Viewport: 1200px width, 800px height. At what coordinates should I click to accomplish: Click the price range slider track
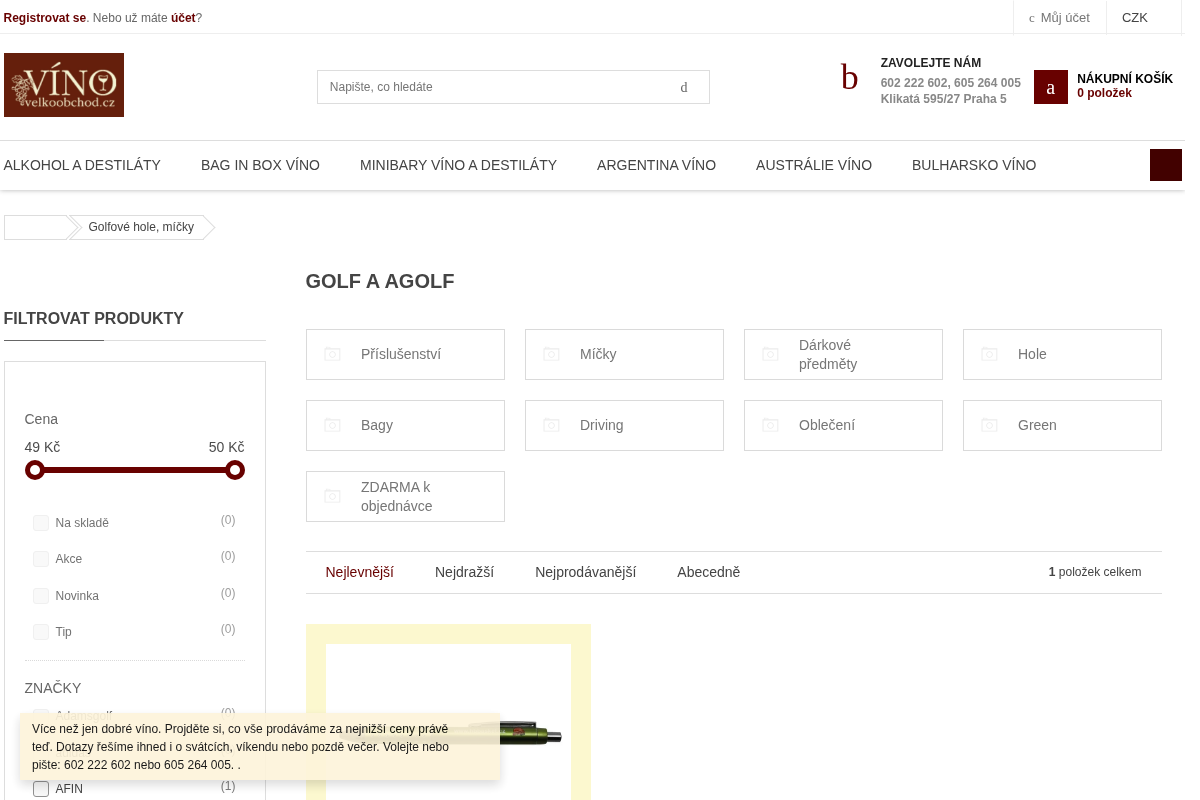click(x=135, y=470)
